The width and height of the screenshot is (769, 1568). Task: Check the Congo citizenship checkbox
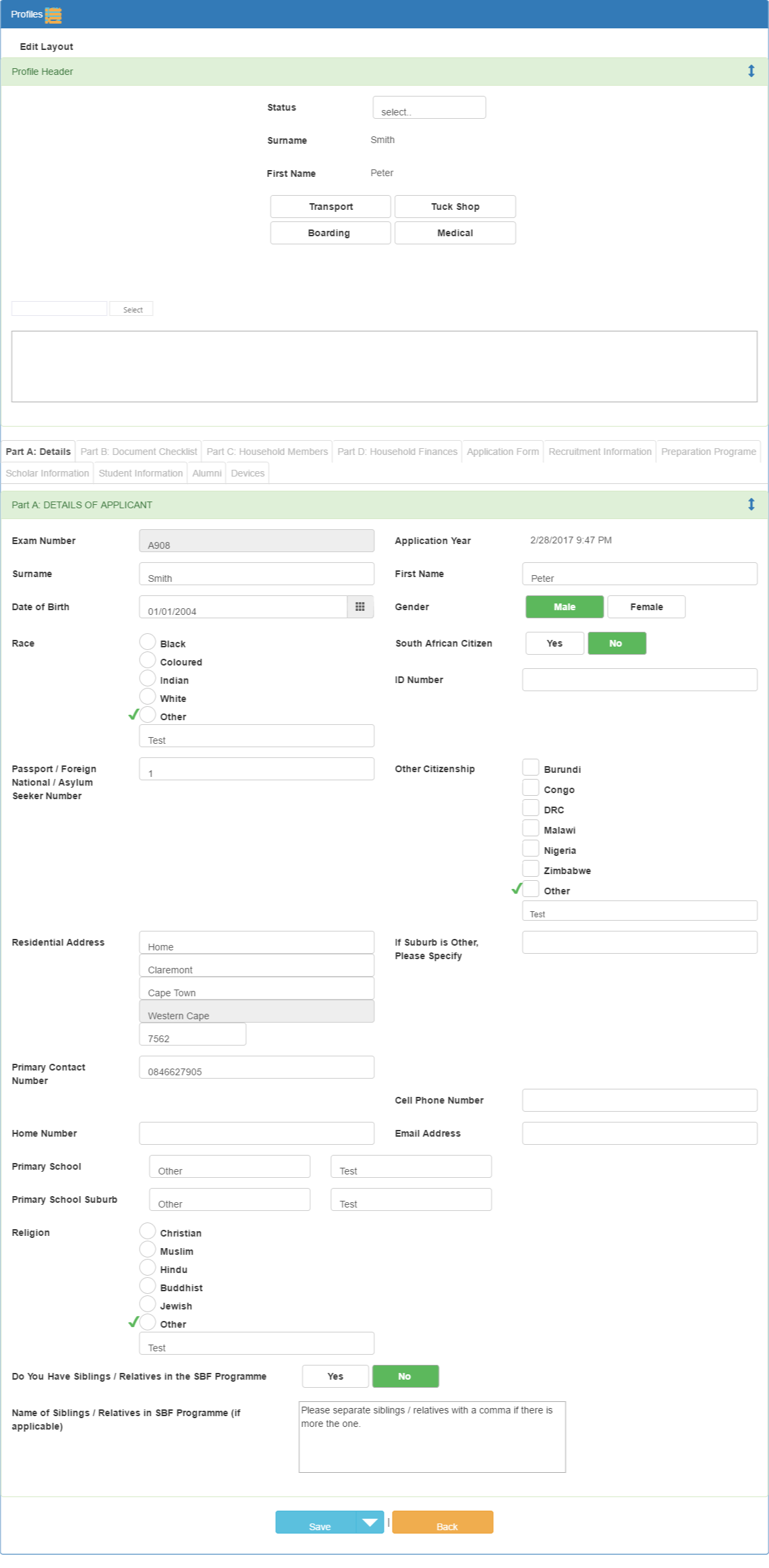531,788
